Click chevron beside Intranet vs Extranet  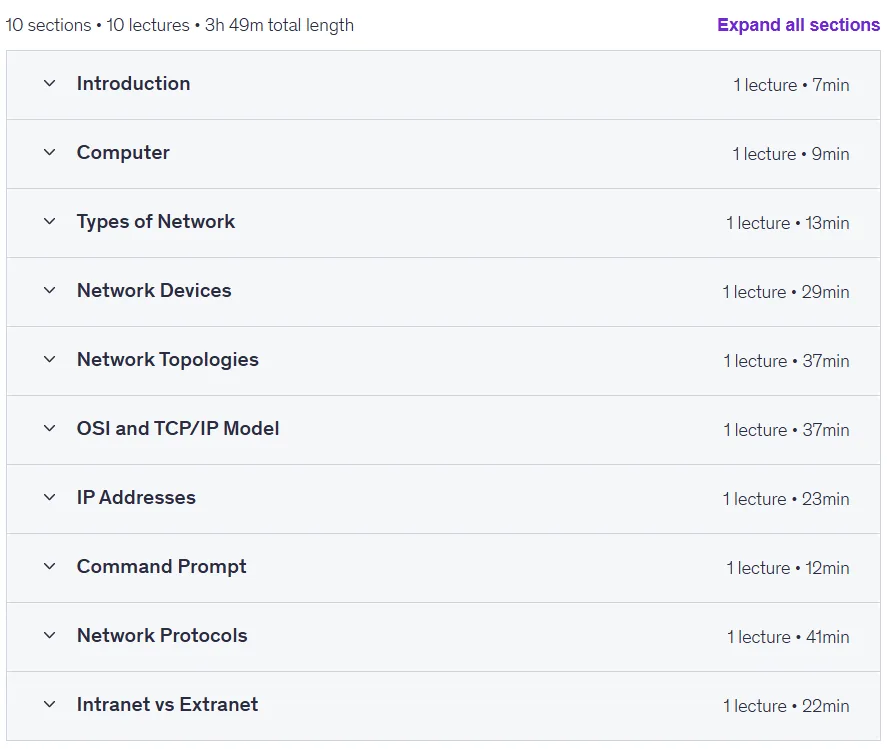click(50, 705)
